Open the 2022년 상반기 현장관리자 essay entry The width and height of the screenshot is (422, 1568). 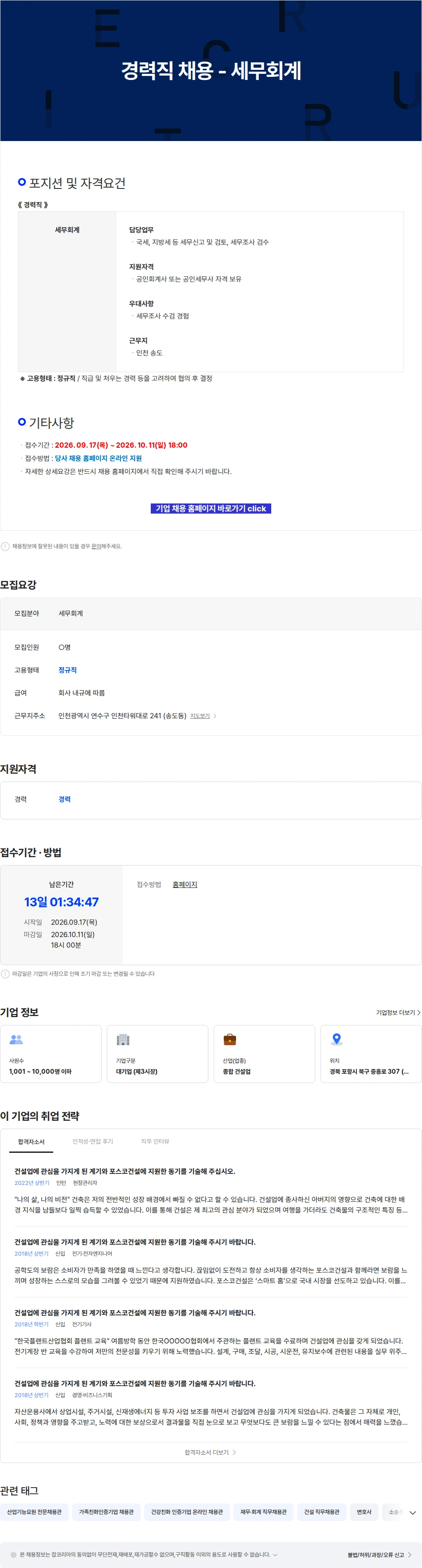pos(211,1190)
